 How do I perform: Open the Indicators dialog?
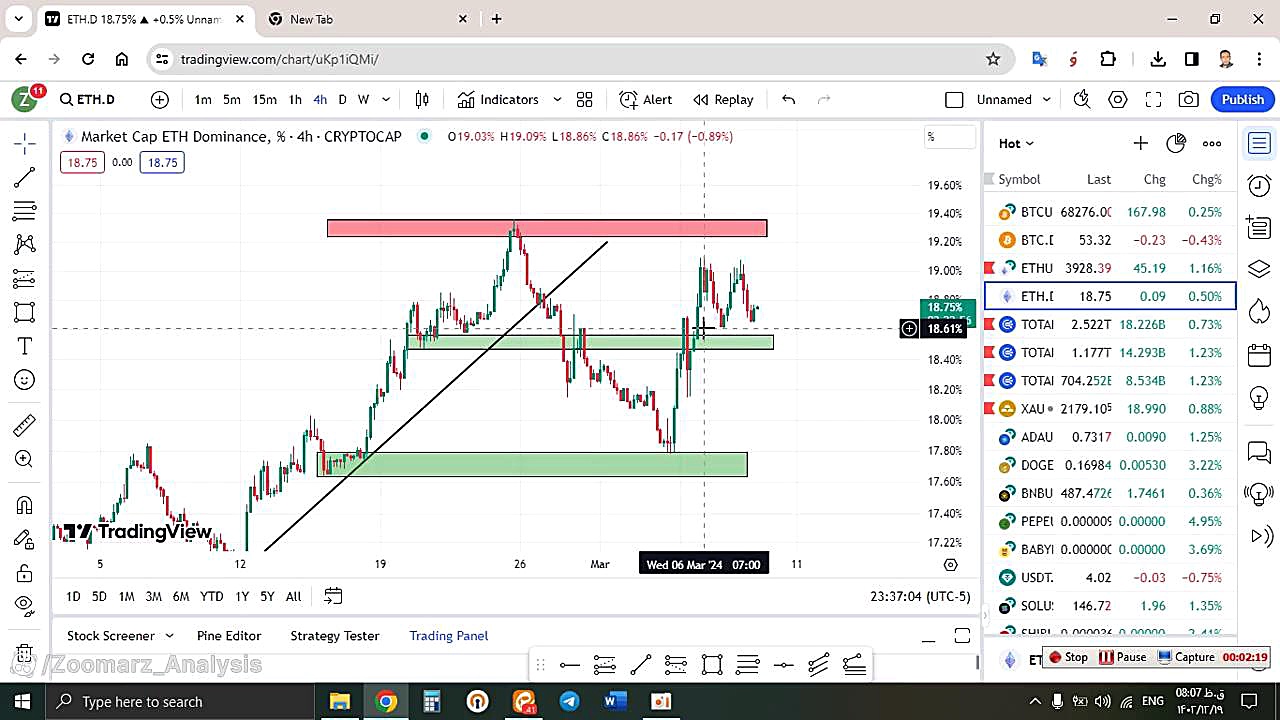tap(499, 99)
